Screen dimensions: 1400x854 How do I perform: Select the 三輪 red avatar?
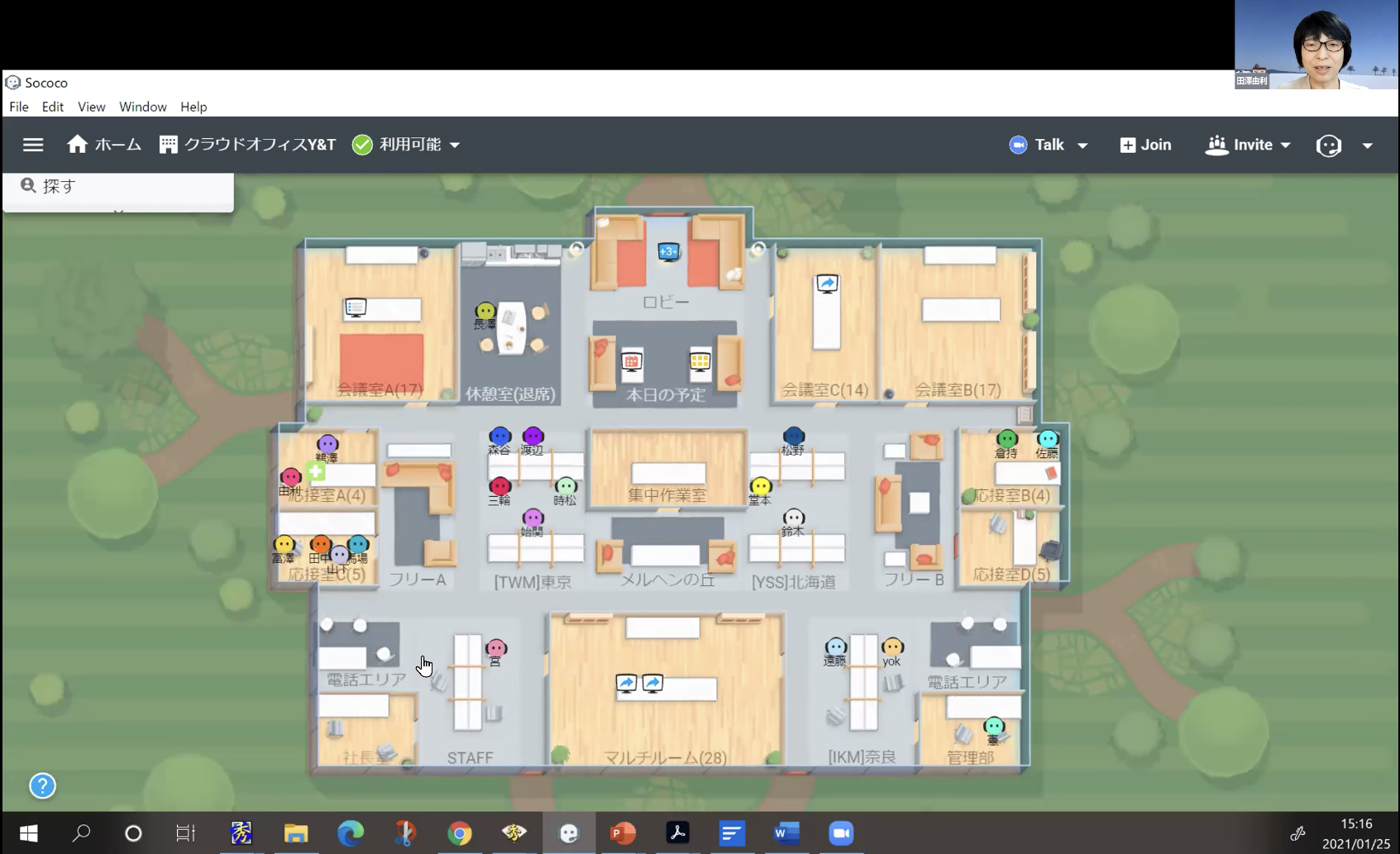pyautogui.click(x=499, y=487)
